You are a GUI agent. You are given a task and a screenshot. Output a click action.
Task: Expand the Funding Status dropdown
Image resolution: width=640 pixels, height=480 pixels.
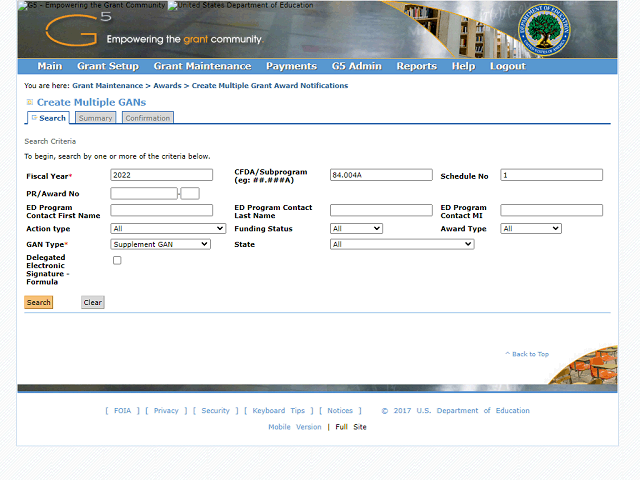pyautogui.click(x=356, y=229)
